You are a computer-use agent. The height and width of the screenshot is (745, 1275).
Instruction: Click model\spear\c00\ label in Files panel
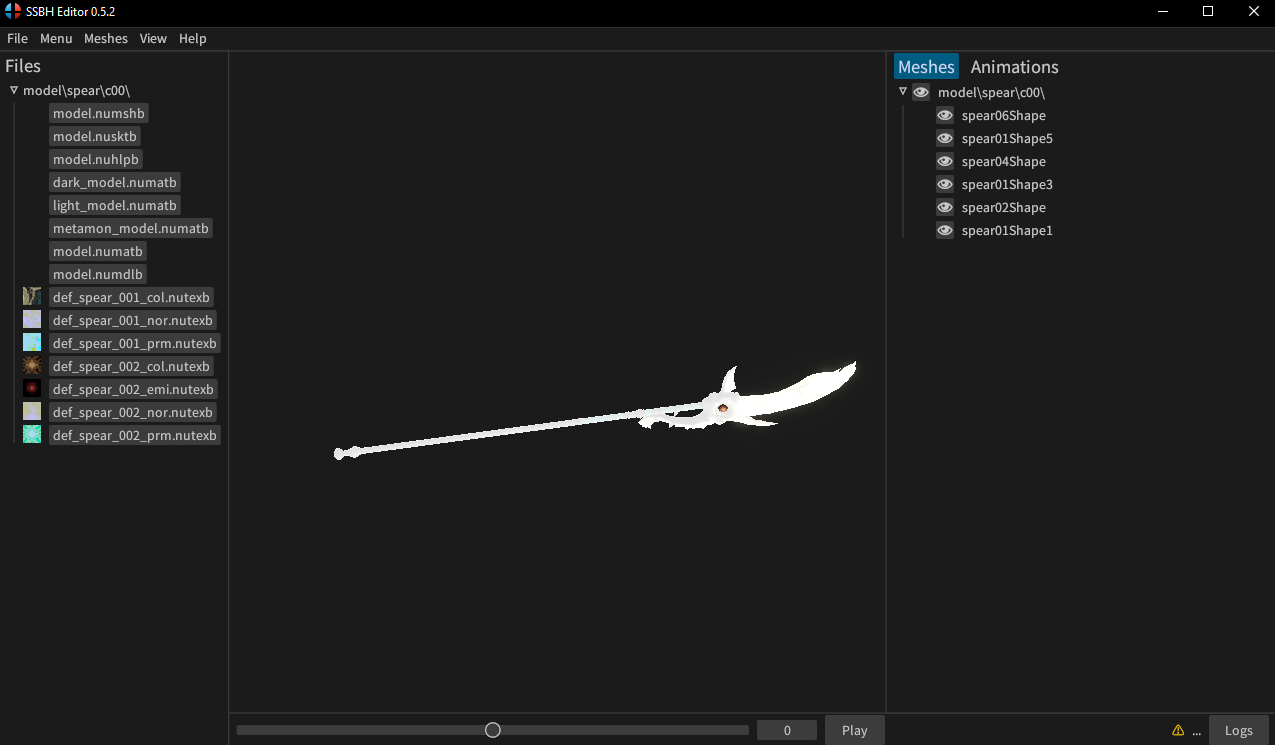pyautogui.click(x=77, y=90)
